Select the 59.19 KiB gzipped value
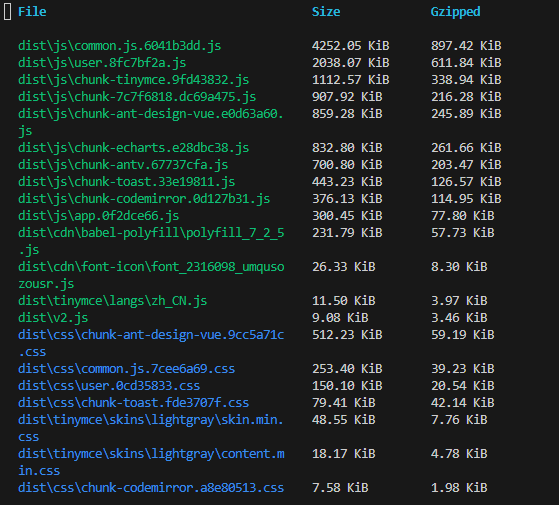Screen dimensions: 559x505 click(462, 335)
